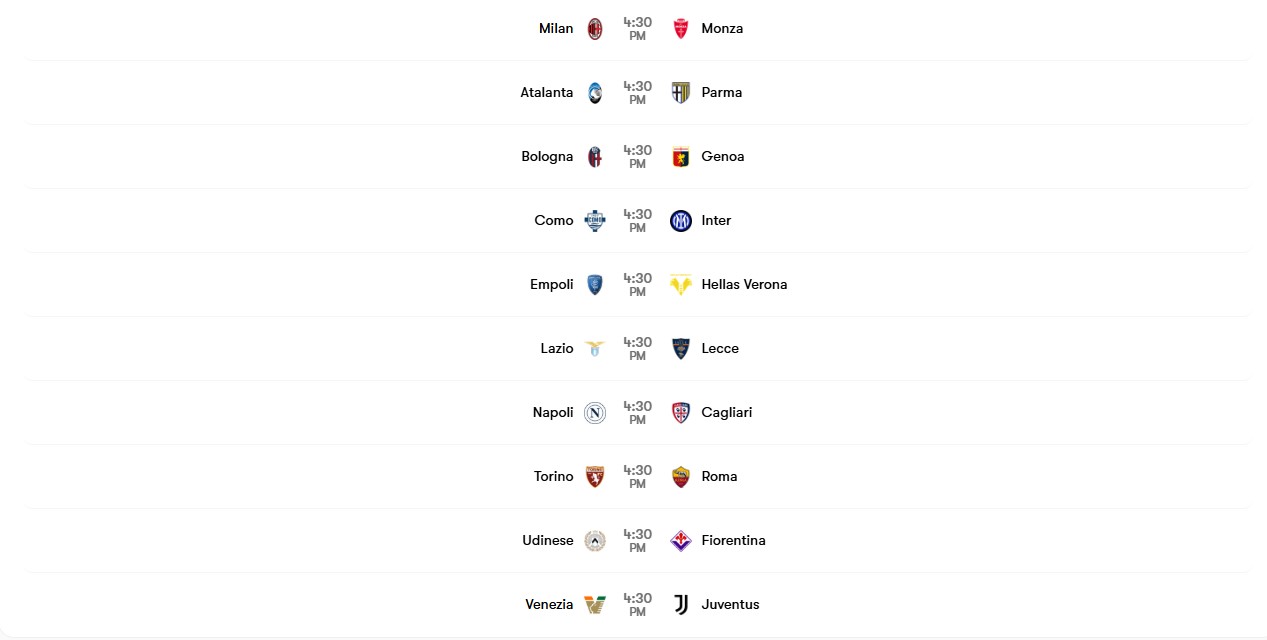Open the Bologna team name link

point(547,156)
